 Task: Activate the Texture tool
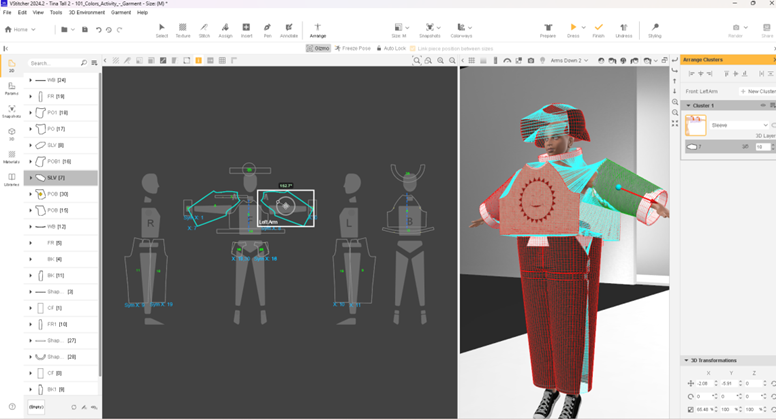(183, 29)
